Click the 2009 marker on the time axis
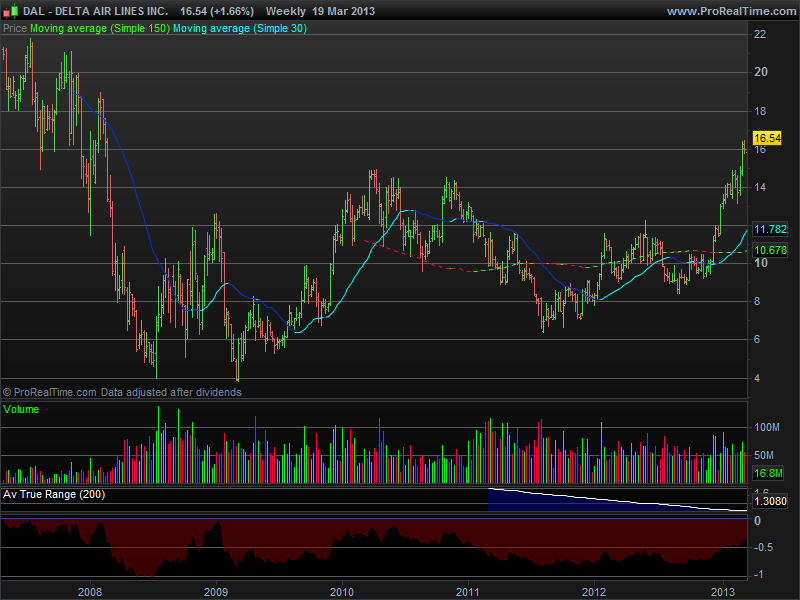Image resolution: width=800 pixels, height=600 pixels. [x=216, y=590]
